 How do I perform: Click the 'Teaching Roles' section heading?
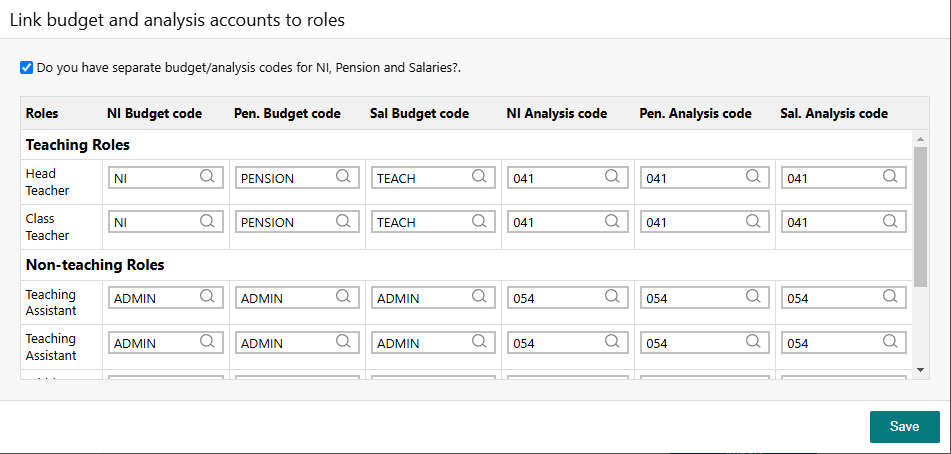point(78,145)
